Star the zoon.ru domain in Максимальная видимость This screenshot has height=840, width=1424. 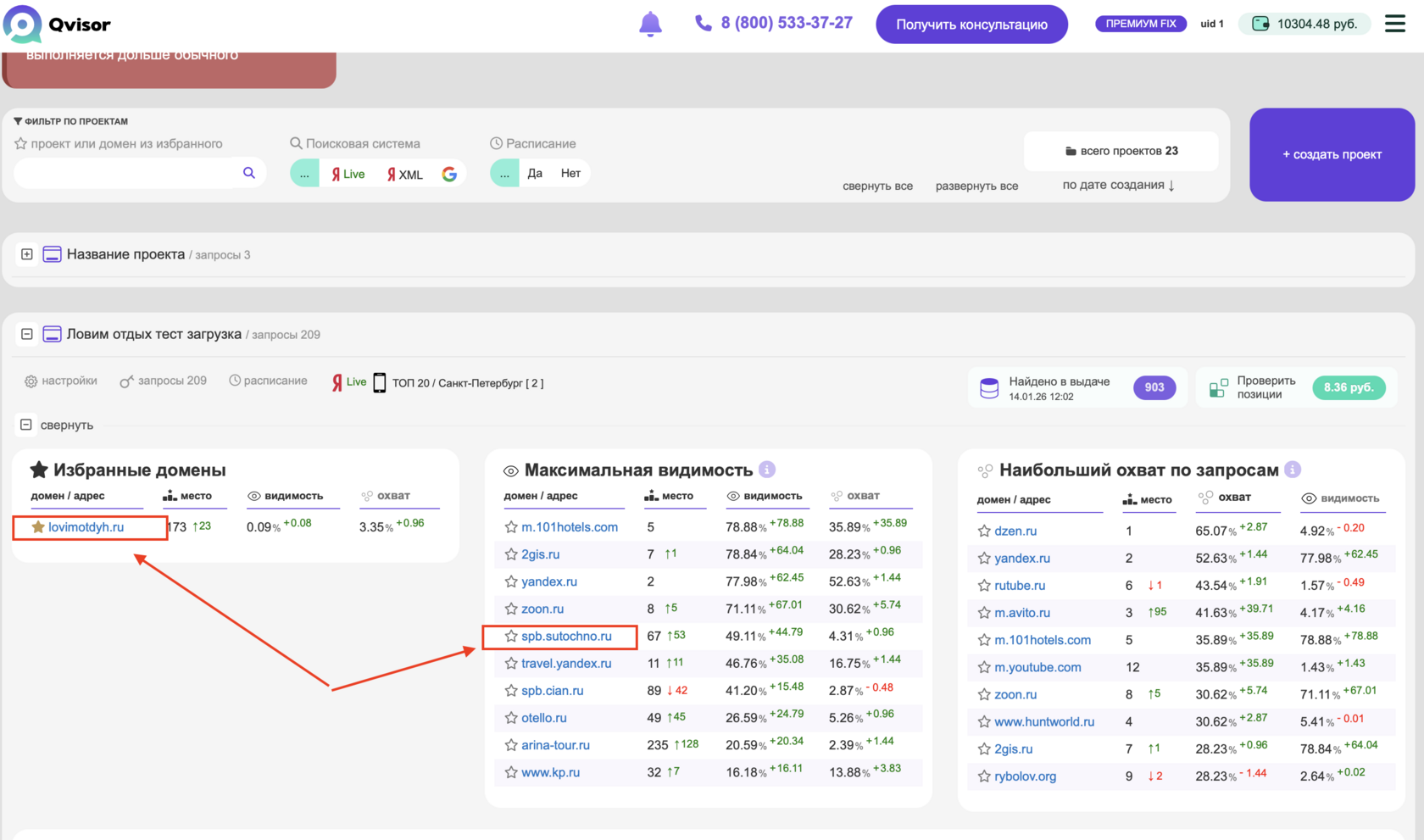511,609
